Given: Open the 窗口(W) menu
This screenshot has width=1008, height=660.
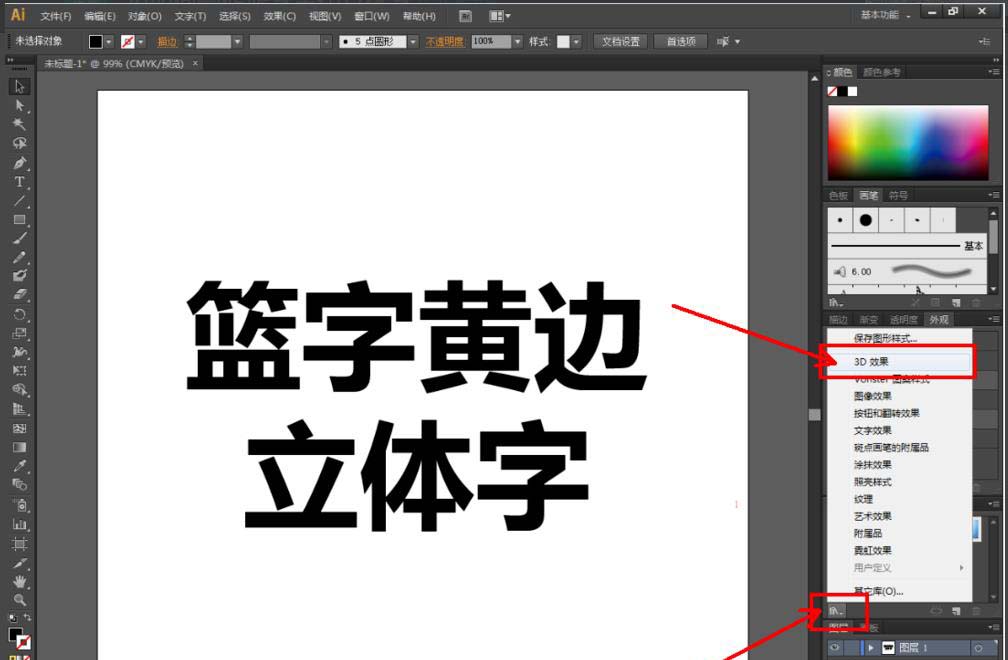Looking at the screenshot, I should [x=372, y=16].
